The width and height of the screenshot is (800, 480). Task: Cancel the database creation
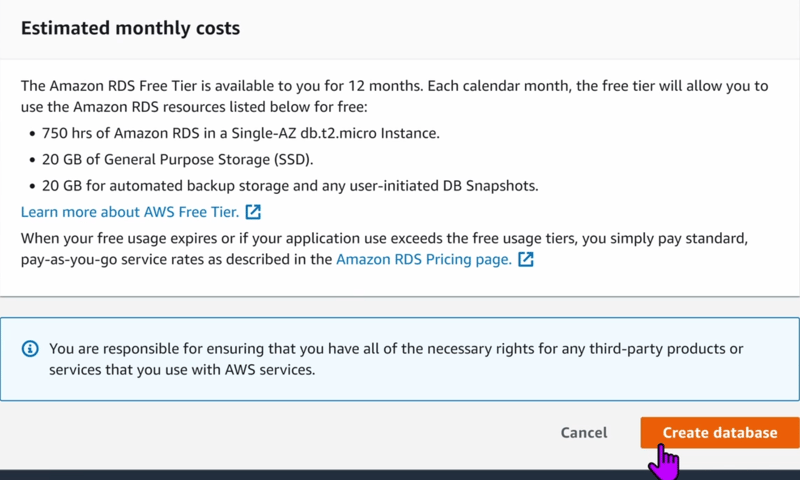584,433
